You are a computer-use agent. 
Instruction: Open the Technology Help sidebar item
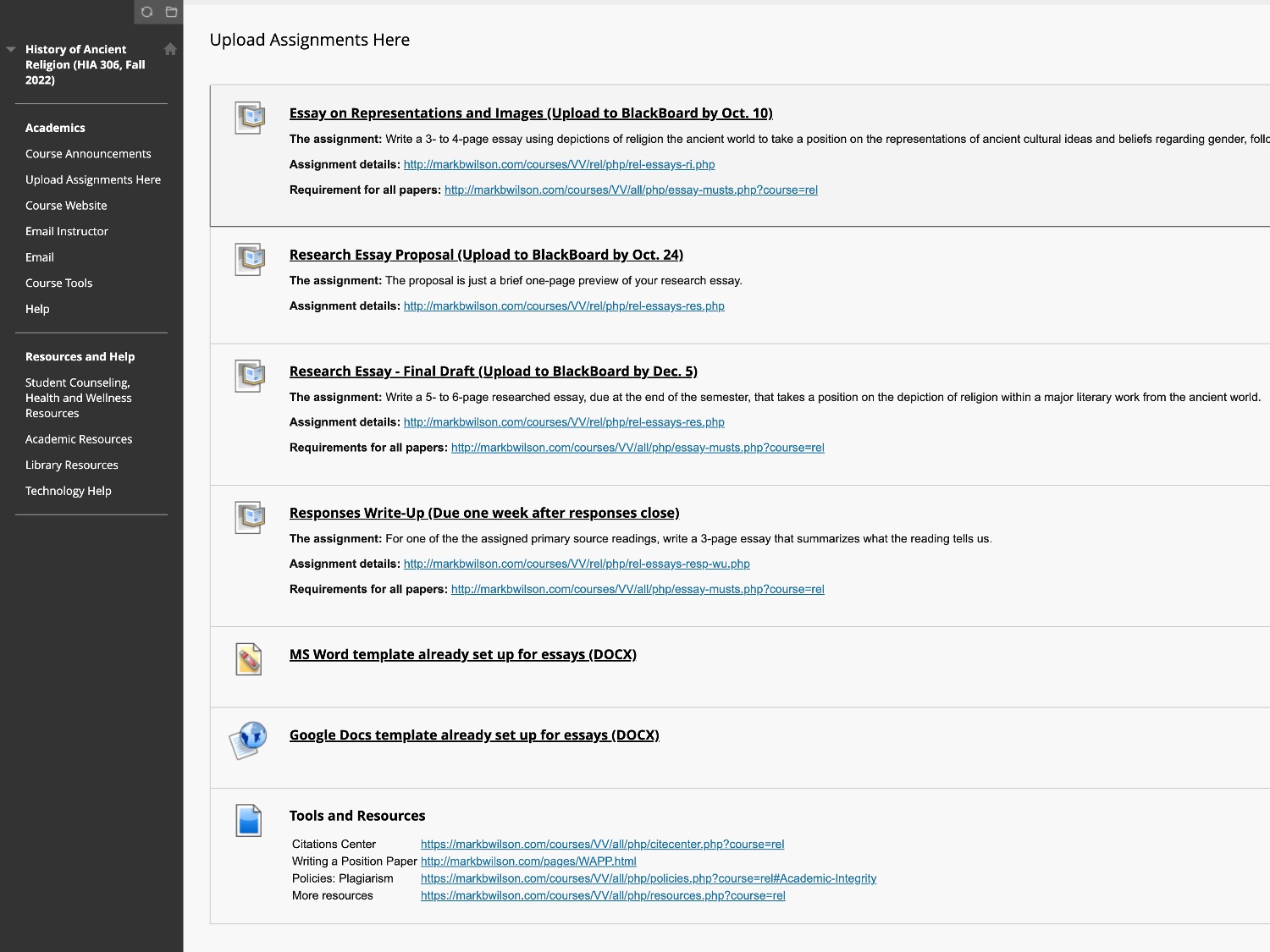click(69, 491)
